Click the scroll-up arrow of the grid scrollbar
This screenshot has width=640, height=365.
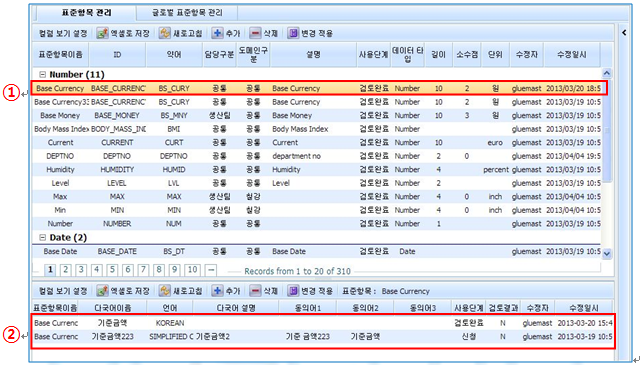point(607,73)
